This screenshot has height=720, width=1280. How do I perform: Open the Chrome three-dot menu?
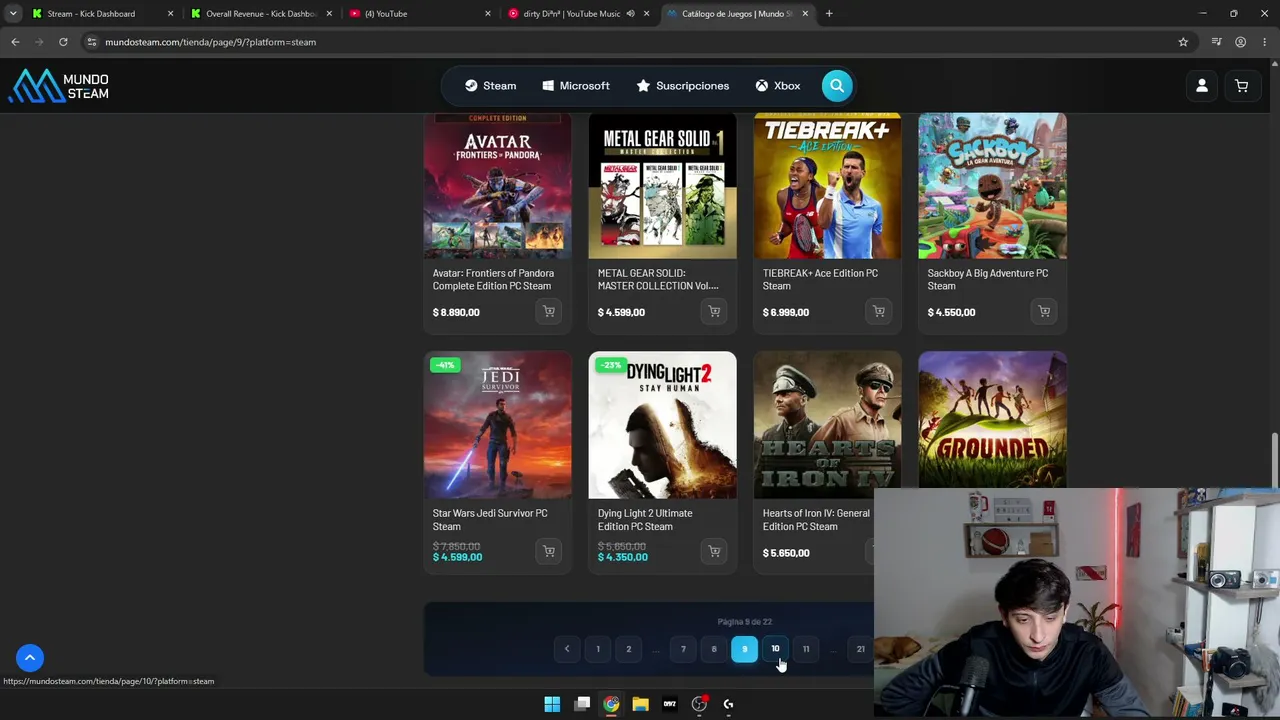pyautogui.click(x=1265, y=42)
